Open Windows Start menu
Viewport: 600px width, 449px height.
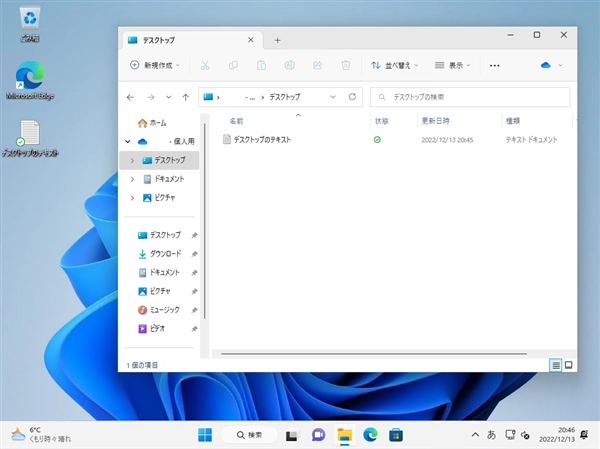[x=205, y=435]
